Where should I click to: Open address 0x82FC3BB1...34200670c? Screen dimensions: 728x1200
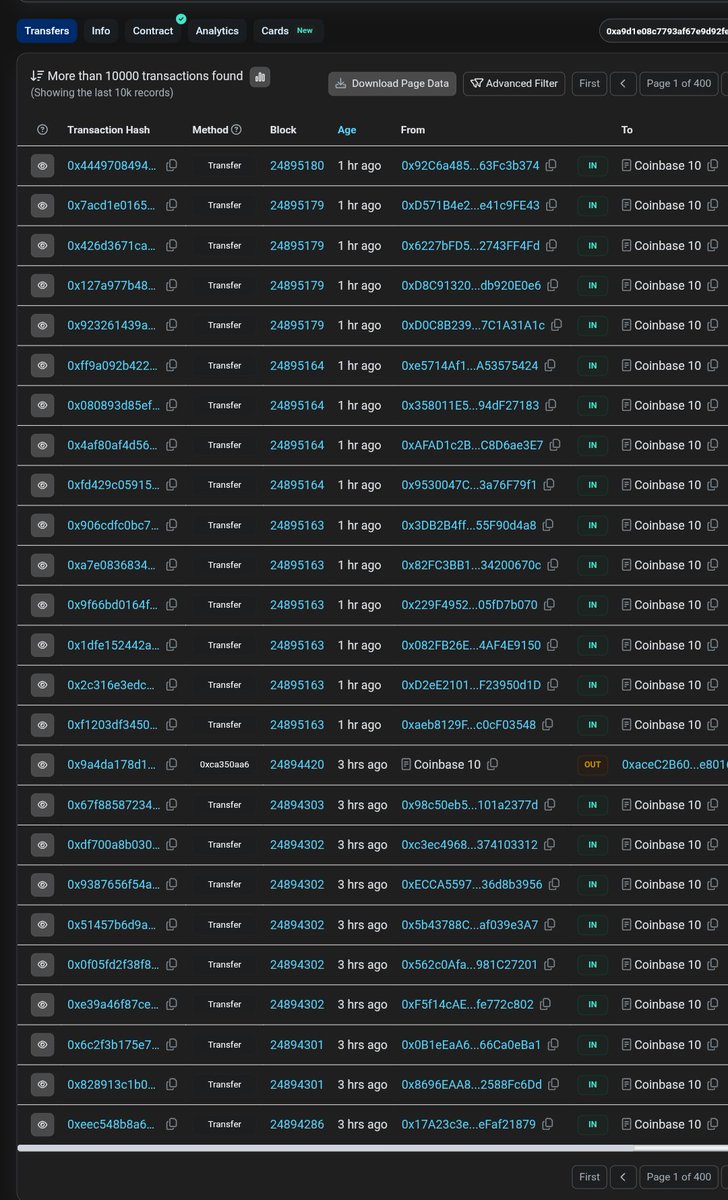point(471,565)
